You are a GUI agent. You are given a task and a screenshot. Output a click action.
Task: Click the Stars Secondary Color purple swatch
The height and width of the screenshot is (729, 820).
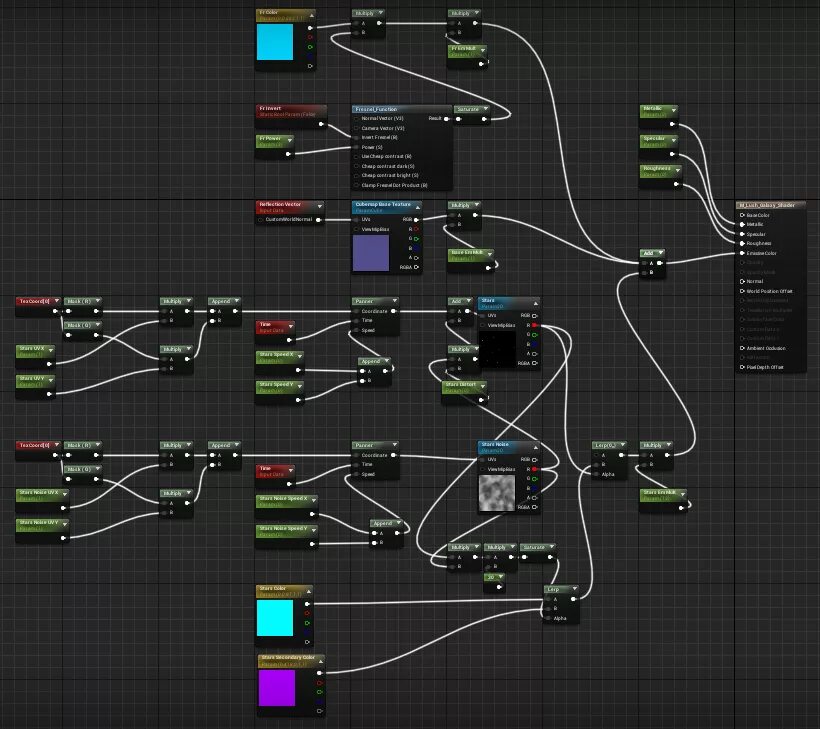[277, 688]
